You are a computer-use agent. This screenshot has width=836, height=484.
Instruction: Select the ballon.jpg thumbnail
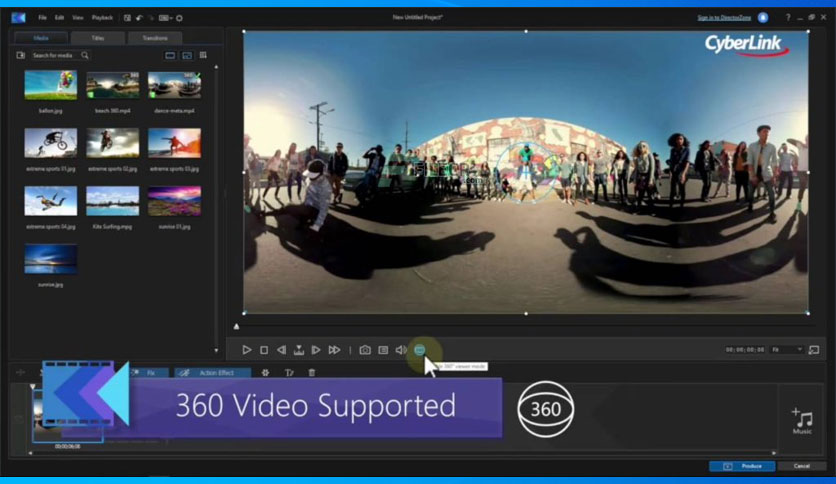51,85
